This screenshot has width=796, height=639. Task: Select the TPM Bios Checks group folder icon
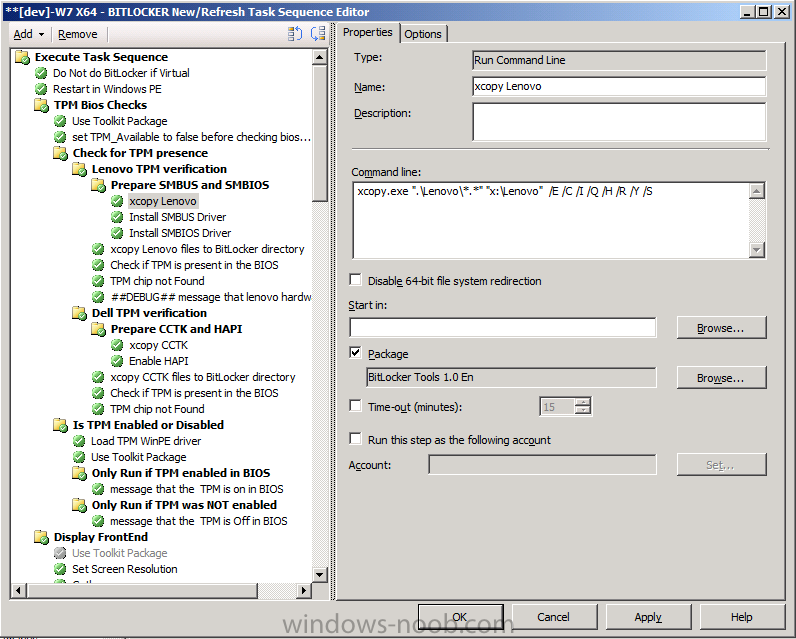pyautogui.click(x=42, y=105)
